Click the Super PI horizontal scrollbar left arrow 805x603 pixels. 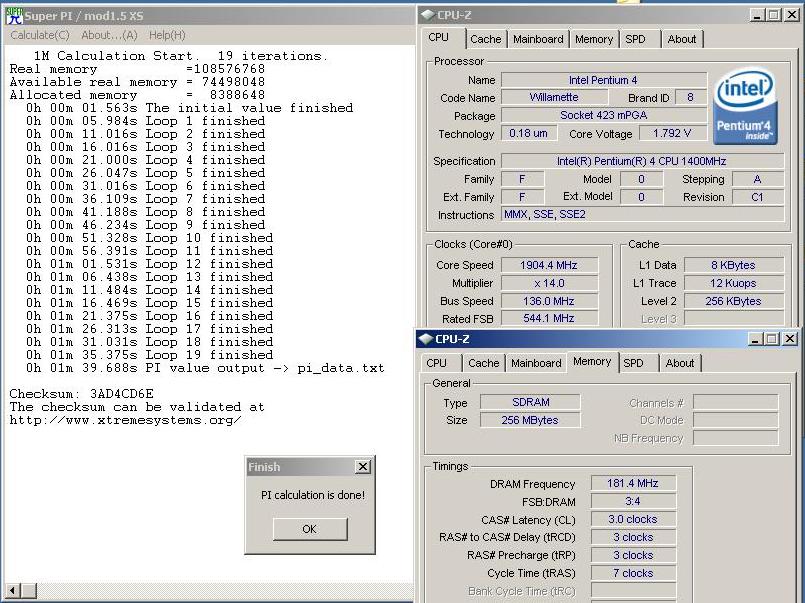click(x=13, y=591)
